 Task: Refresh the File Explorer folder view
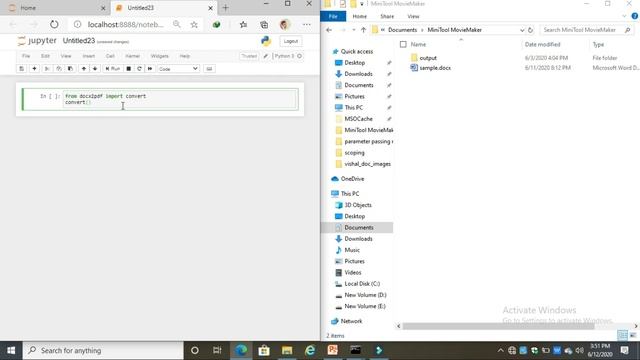[x=530, y=30]
